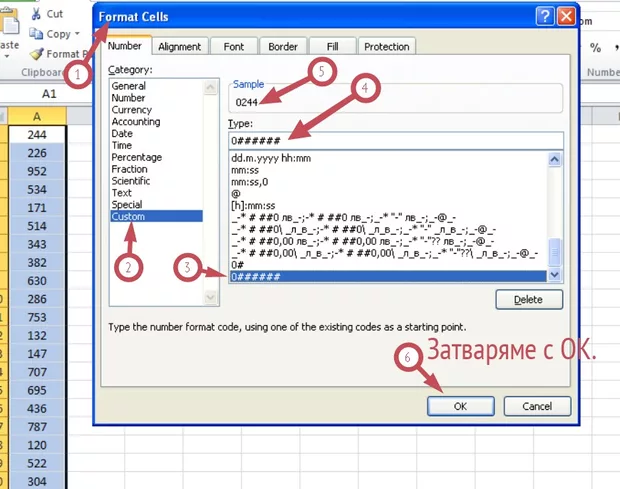Click cell containing 787
The width and height of the screenshot is (620, 489).
[37, 427]
